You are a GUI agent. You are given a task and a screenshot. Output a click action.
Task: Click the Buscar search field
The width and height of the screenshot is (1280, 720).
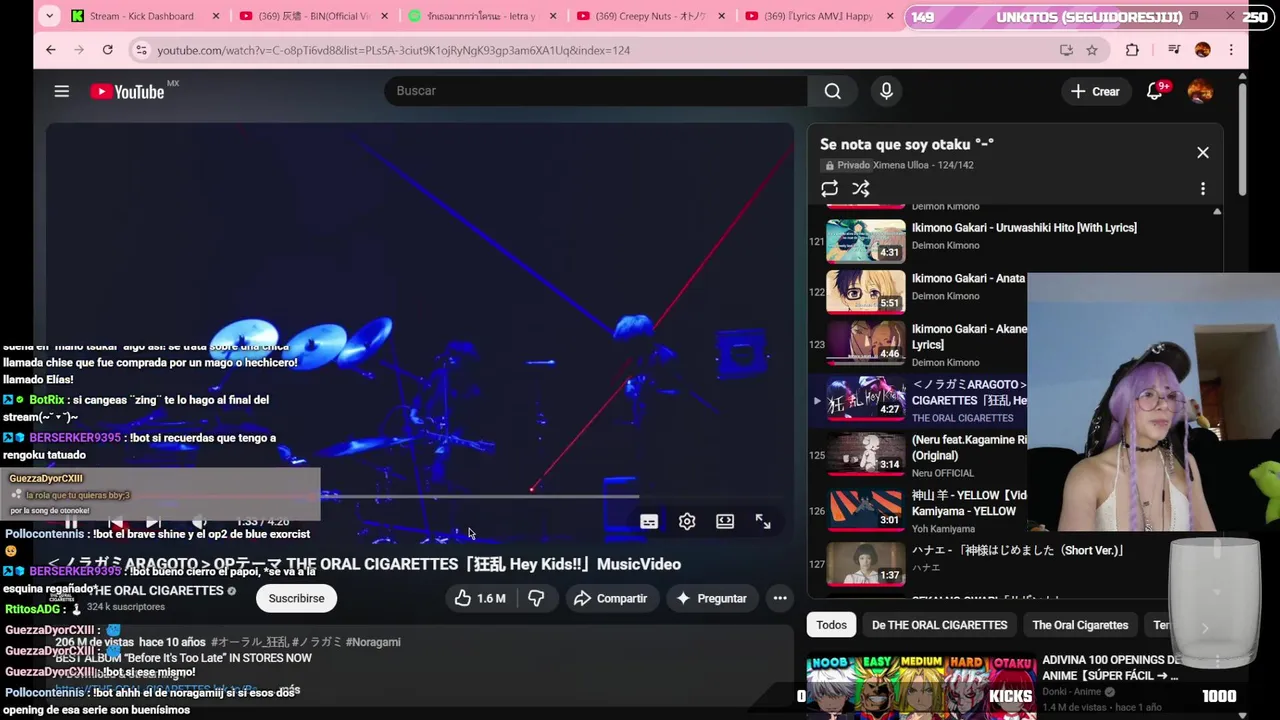595,91
